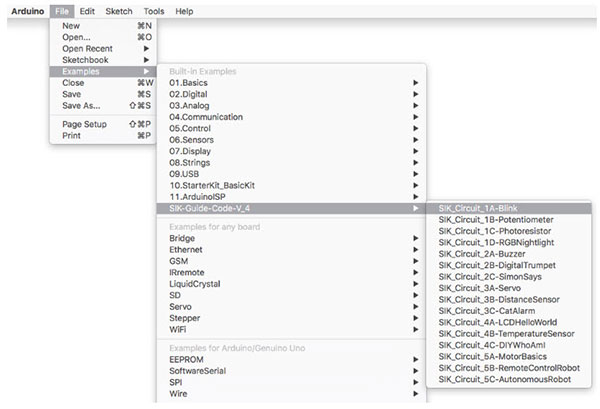Load the SIK_Circuit_1B-Potentiometer sketch

coord(509,220)
